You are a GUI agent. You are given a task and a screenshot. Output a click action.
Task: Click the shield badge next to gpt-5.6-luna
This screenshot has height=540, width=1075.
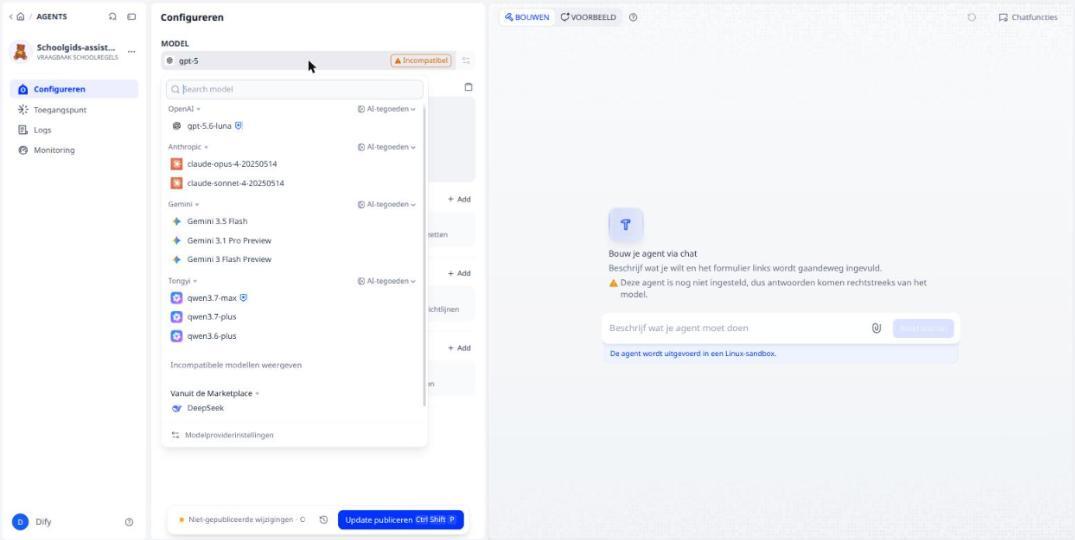point(239,125)
